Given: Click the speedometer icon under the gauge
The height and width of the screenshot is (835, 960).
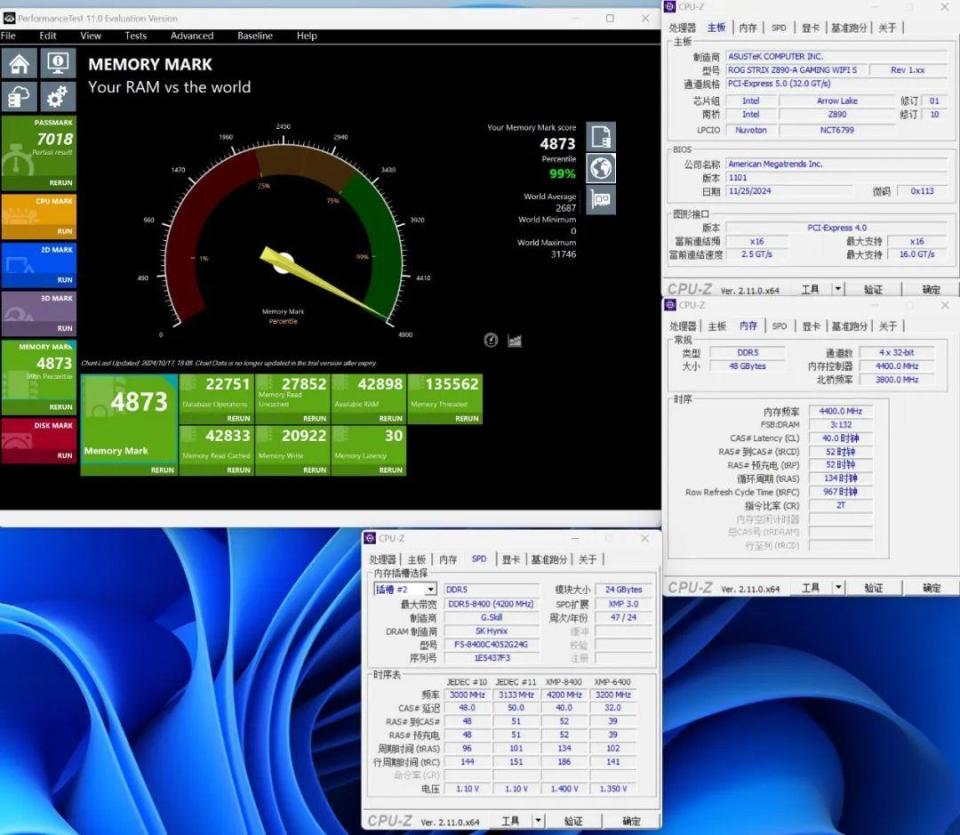Looking at the screenshot, I should click(491, 340).
